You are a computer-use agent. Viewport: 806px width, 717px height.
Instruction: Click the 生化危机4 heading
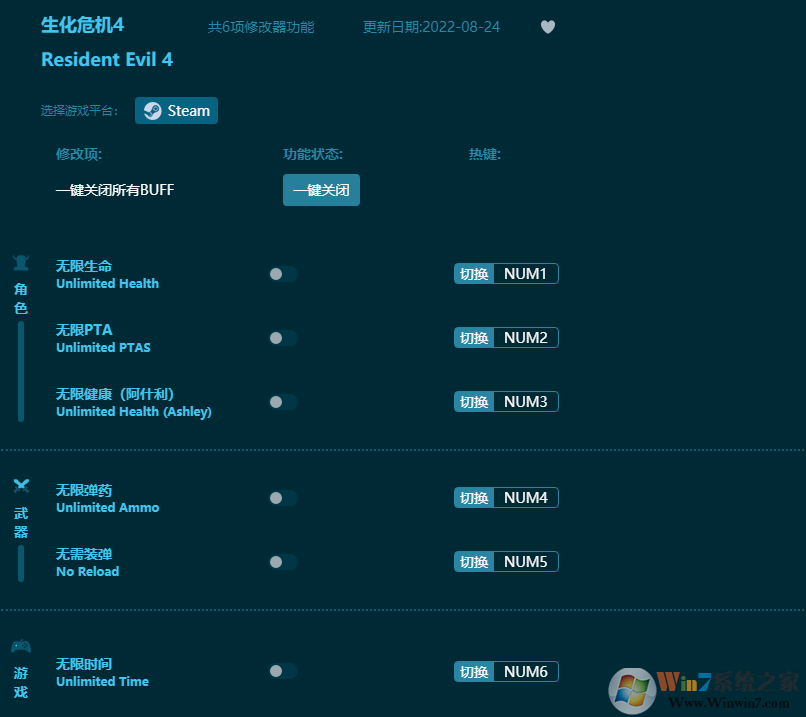82,25
